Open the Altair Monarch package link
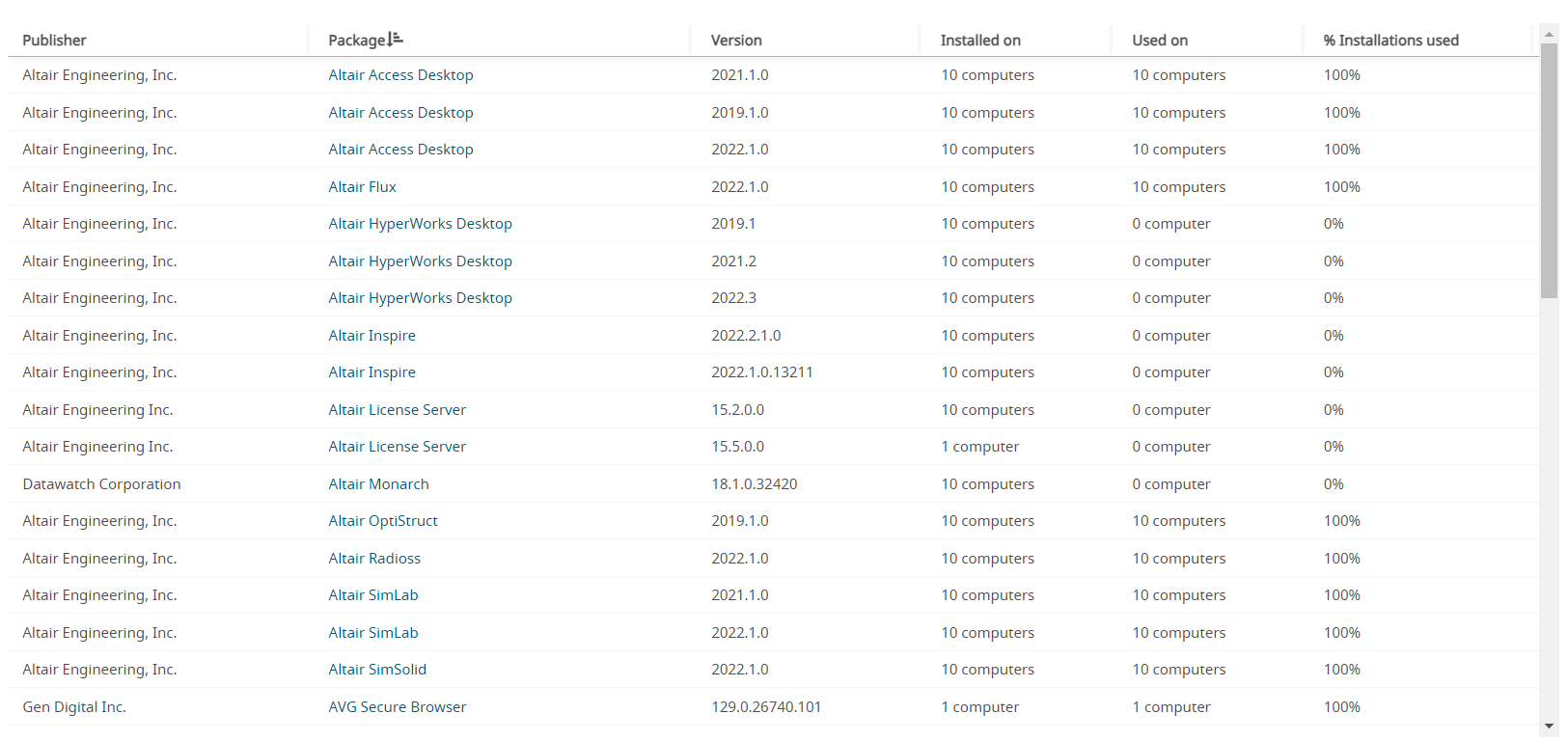Screen dimensions: 1568x742 tap(378, 484)
